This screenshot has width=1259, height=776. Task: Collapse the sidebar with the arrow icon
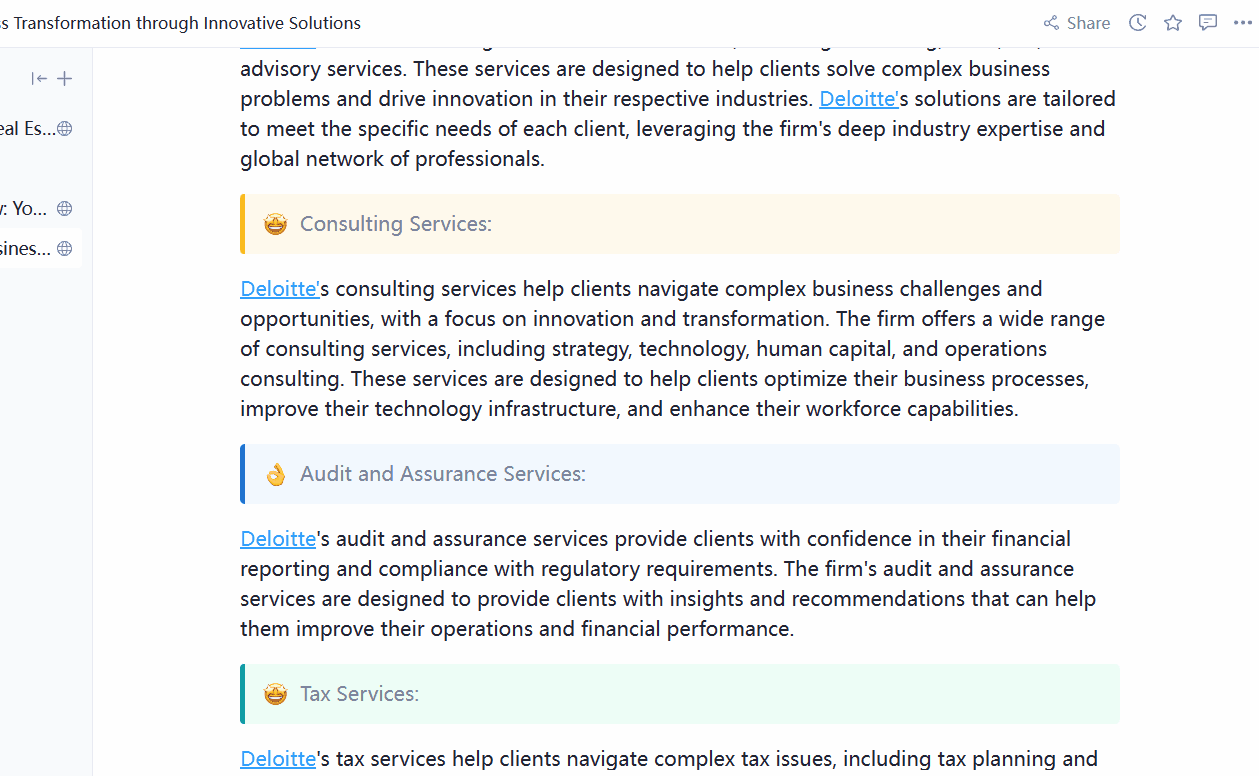(39, 79)
